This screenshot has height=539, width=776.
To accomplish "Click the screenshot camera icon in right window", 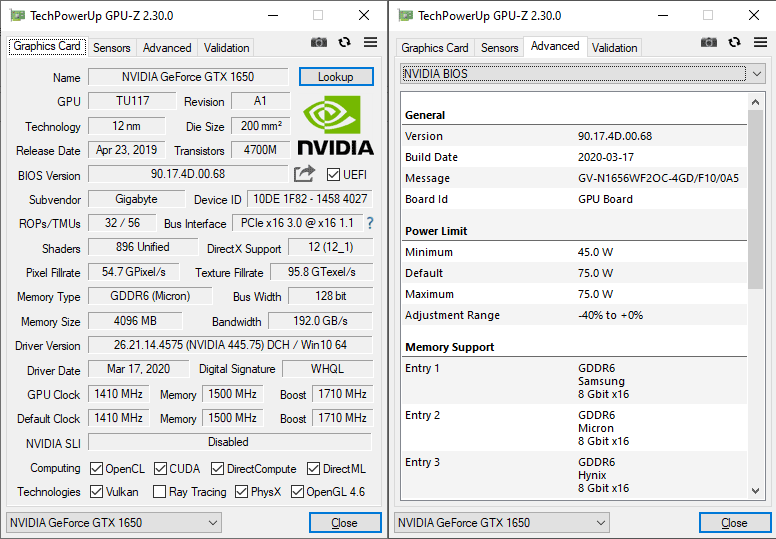I will click(709, 43).
